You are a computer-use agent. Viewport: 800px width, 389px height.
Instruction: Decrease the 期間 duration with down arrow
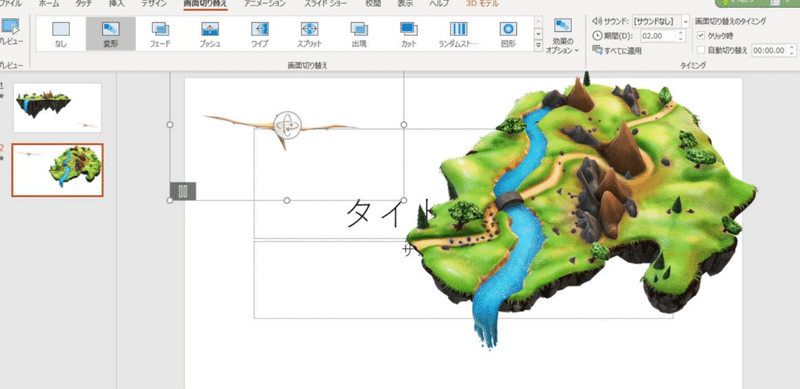[681, 39]
